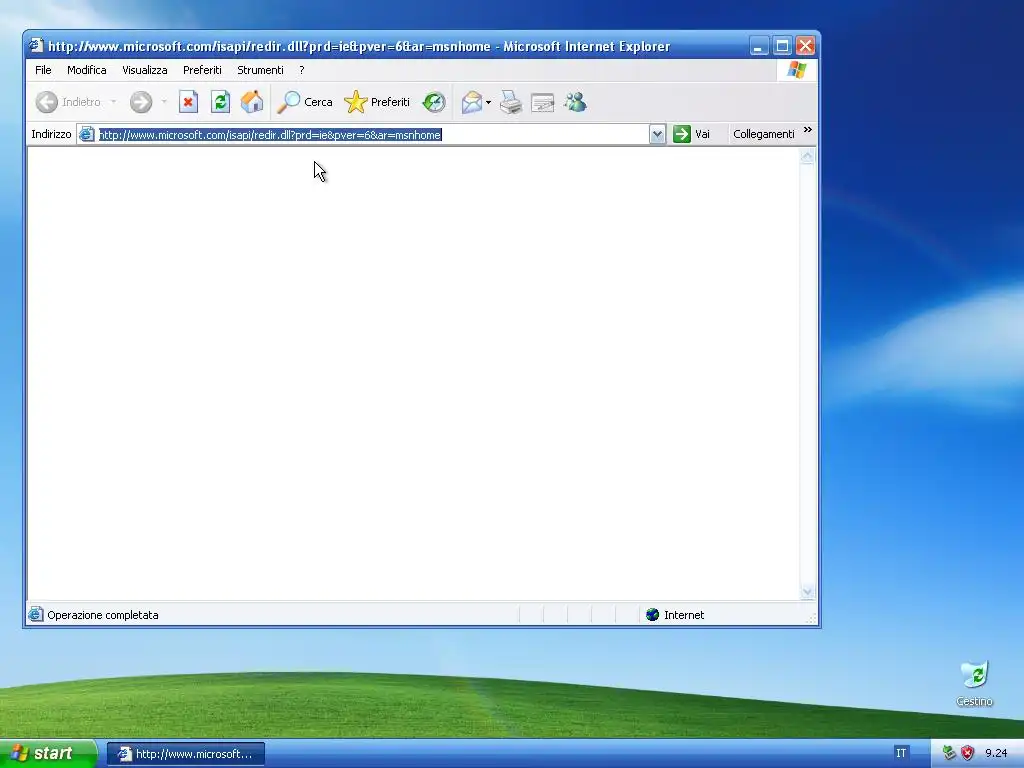Open the Preferiti star toolbar button
This screenshot has width=1024, height=768.
(377, 102)
